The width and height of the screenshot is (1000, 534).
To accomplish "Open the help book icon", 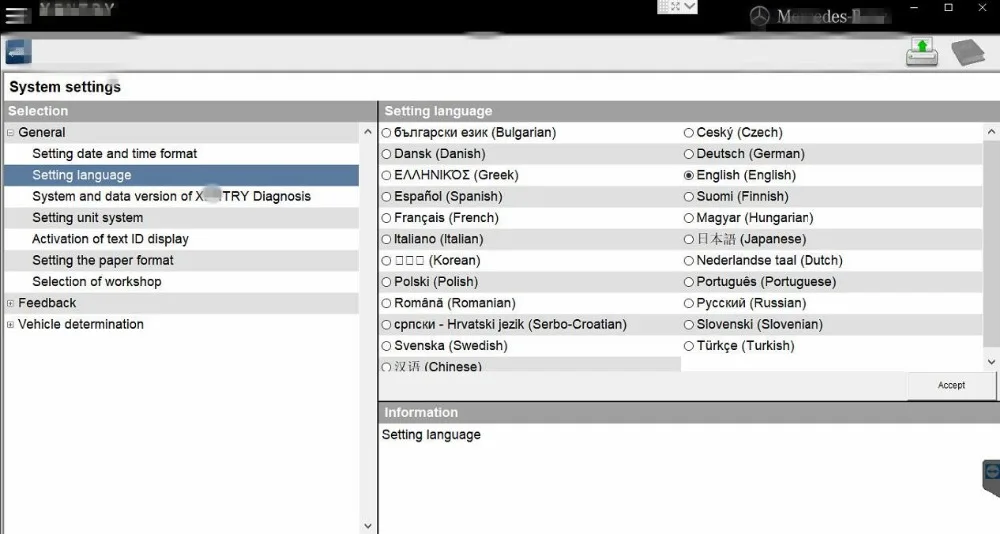I will 968,52.
